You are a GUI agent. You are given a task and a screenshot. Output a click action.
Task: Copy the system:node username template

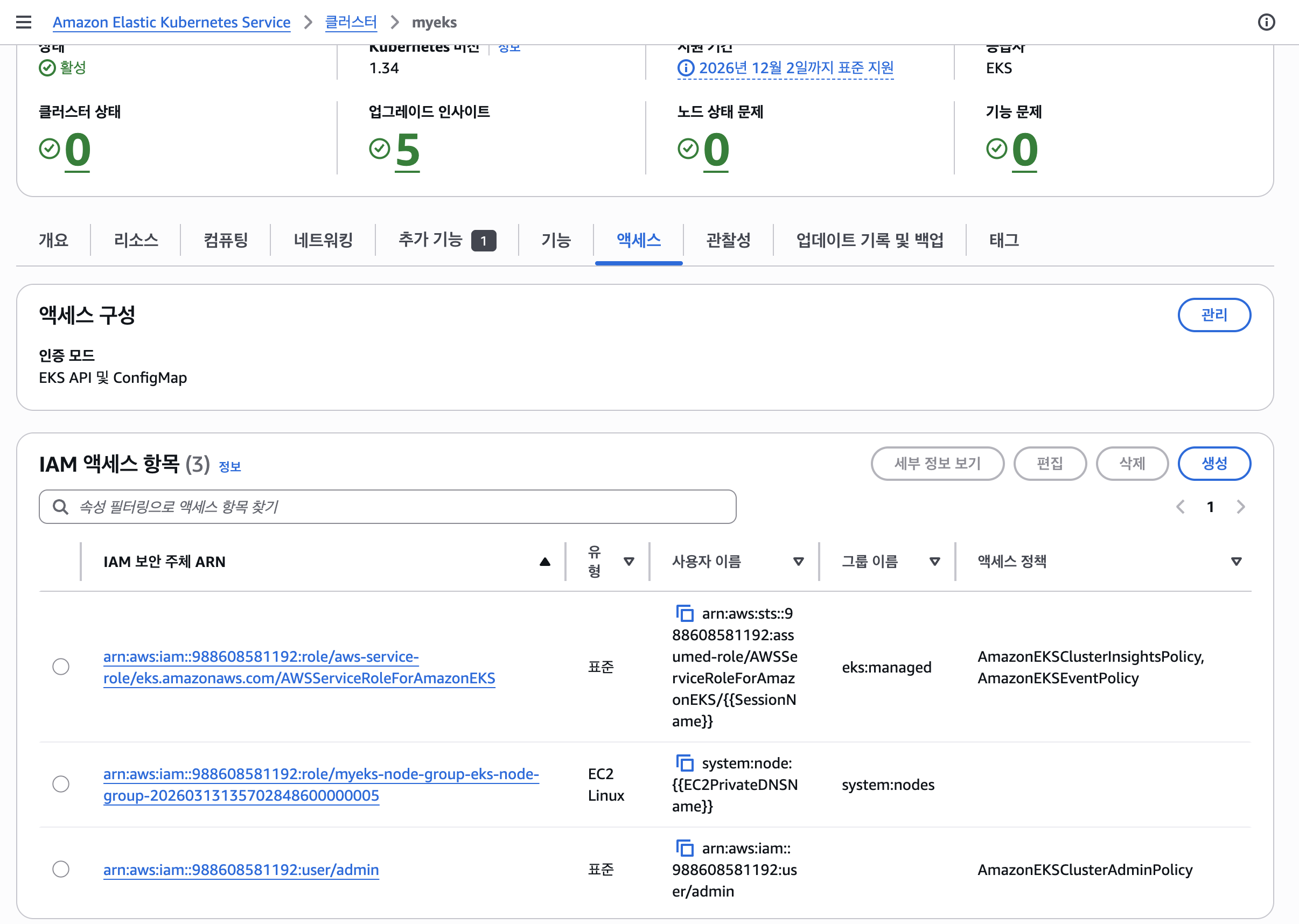click(x=685, y=763)
